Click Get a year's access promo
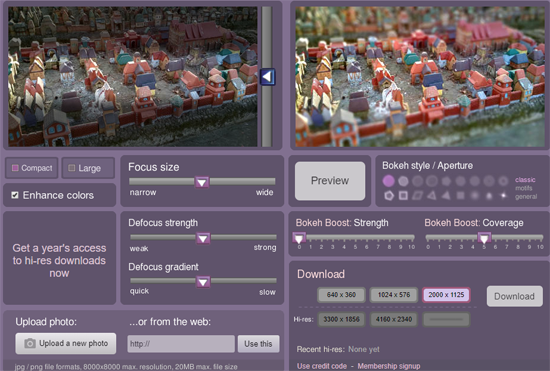This screenshot has width=550, height=371. coord(59,261)
